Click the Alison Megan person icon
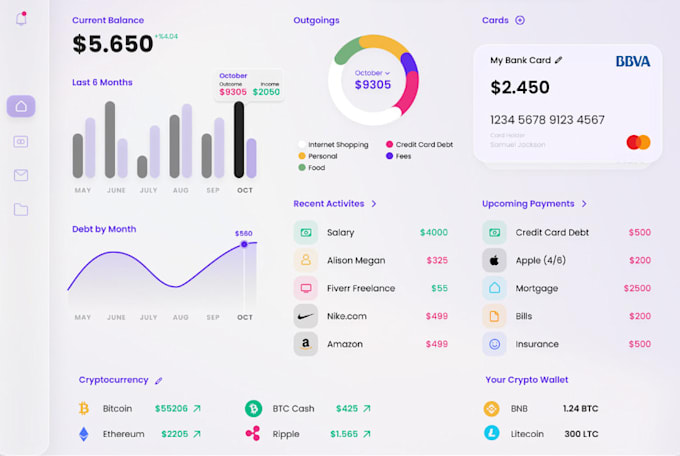The height and width of the screenshot is (456, 680). (306, 260)
